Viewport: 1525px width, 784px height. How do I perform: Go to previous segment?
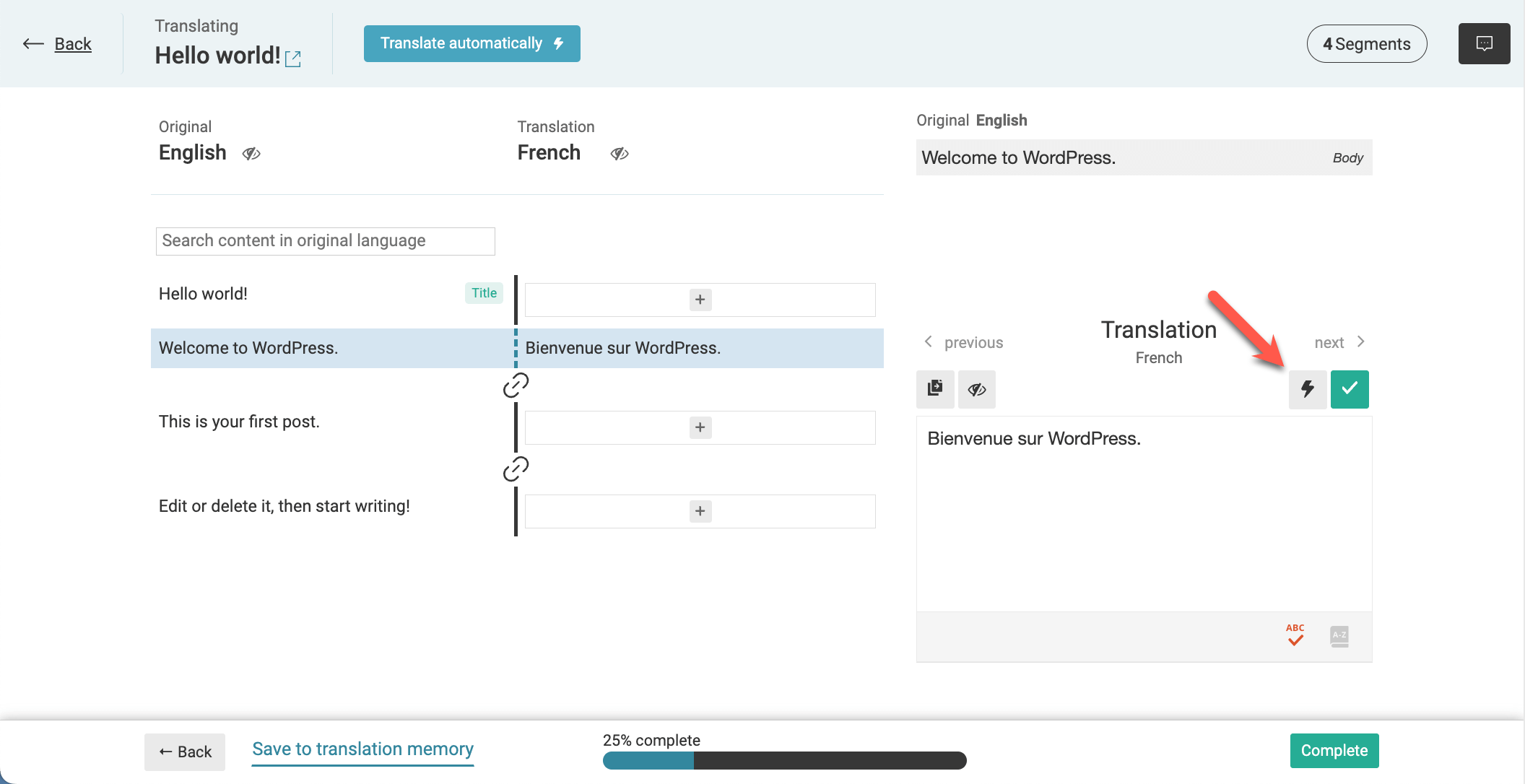point(964,342)
